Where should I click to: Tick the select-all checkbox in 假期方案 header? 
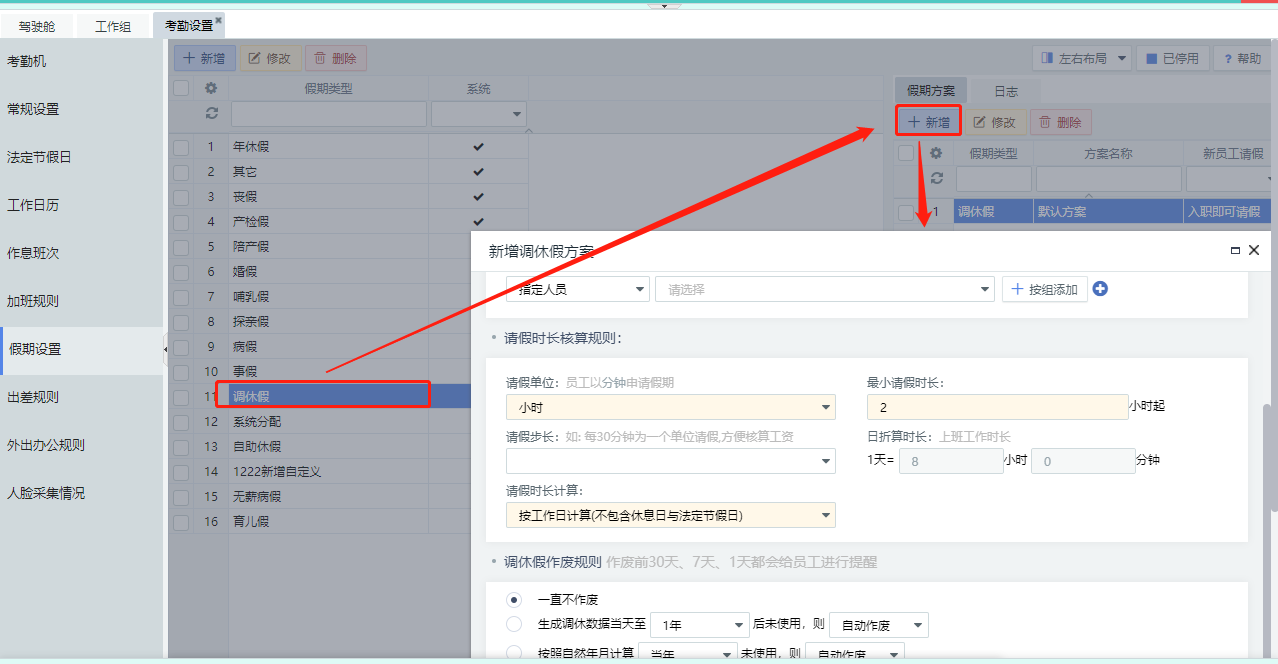(x=906, y=153)
